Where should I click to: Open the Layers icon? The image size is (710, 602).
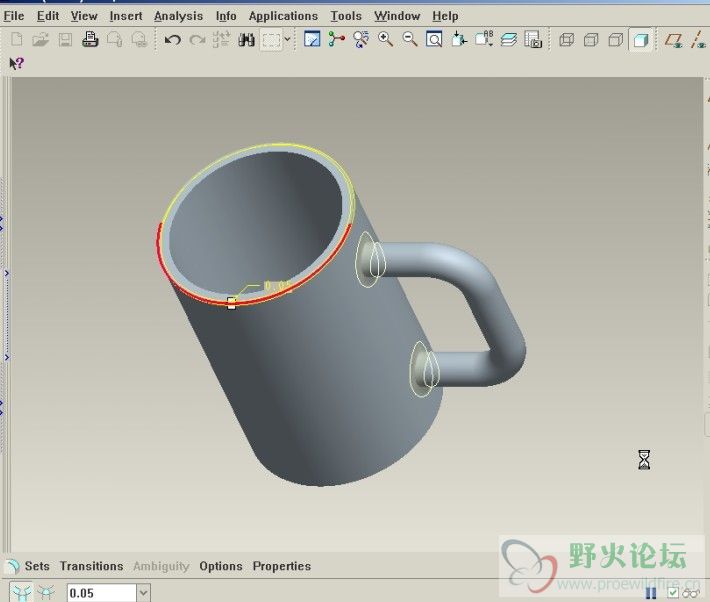point(509,40)
